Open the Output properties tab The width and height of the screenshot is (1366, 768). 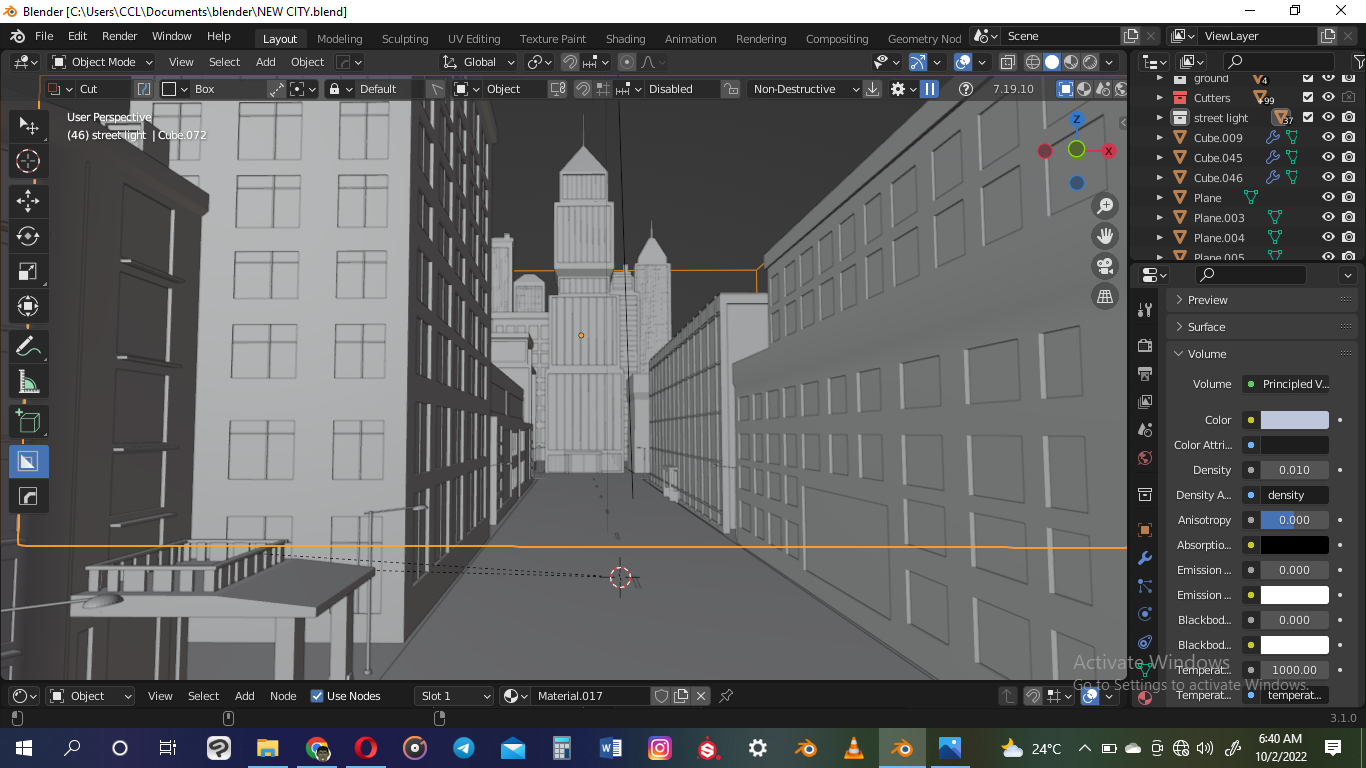(x=1145, y=373)
